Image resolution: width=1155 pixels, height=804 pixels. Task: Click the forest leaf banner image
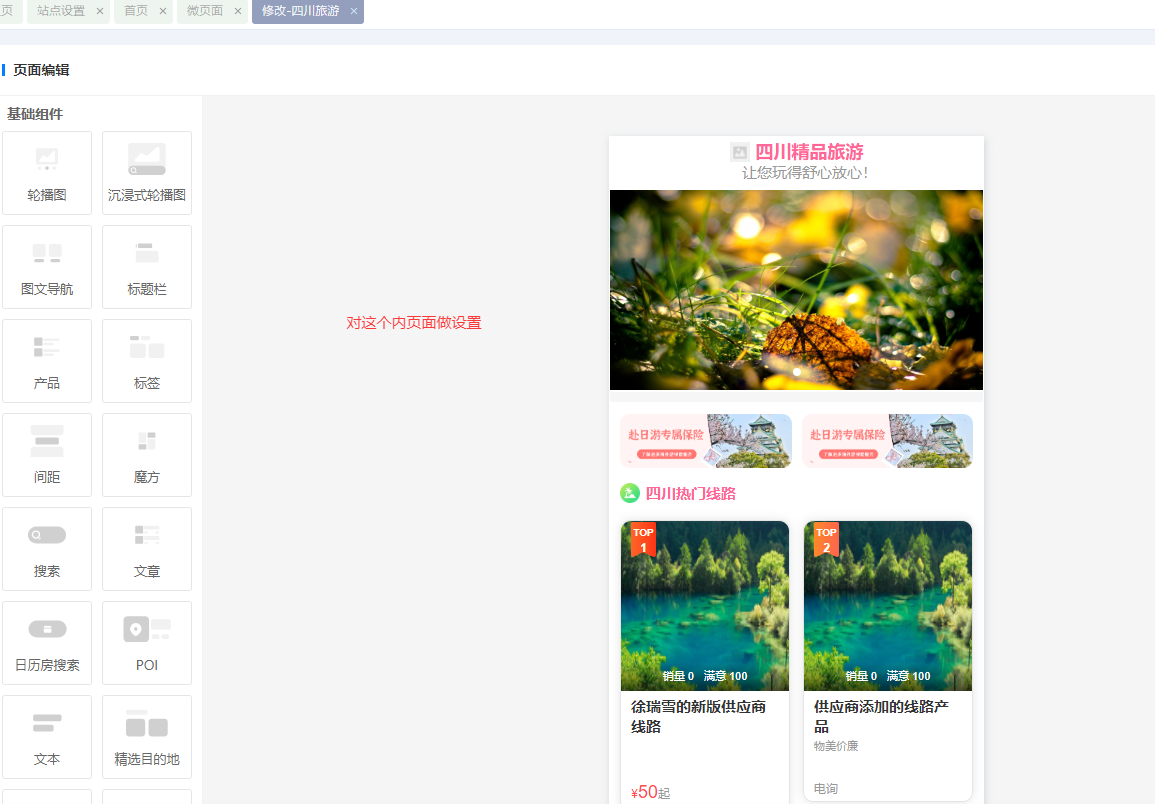796,290
